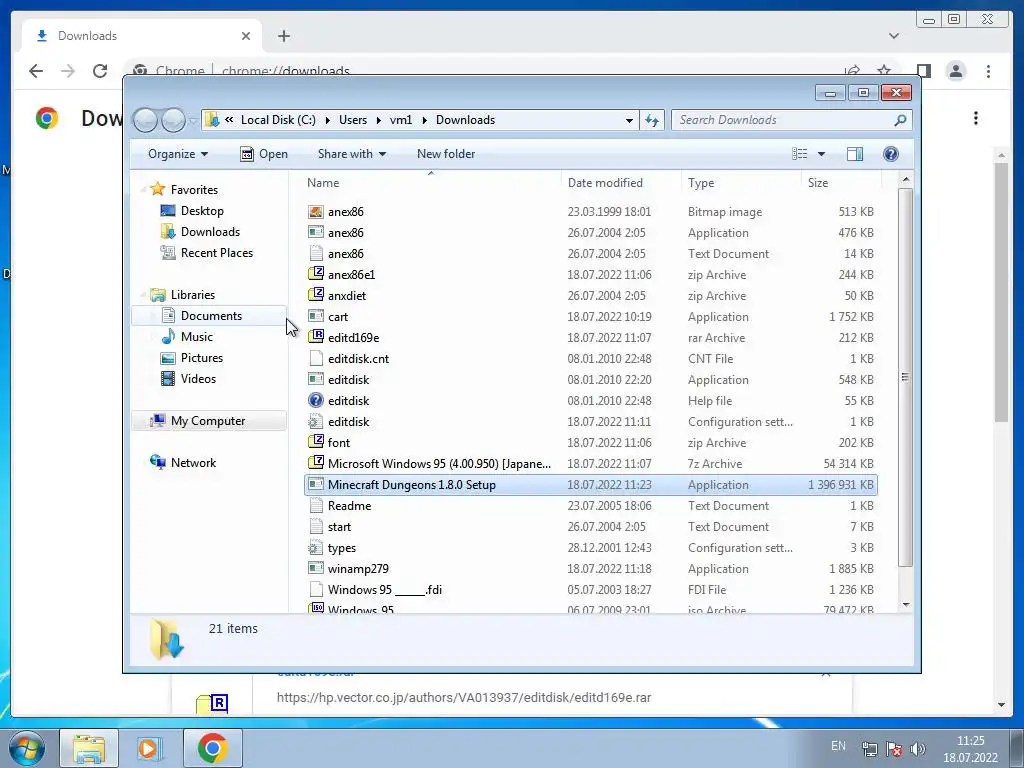Click the Chrome page vertical scrollbar
Viewport: 1024px width, 768px height.
coord(1001,293)
